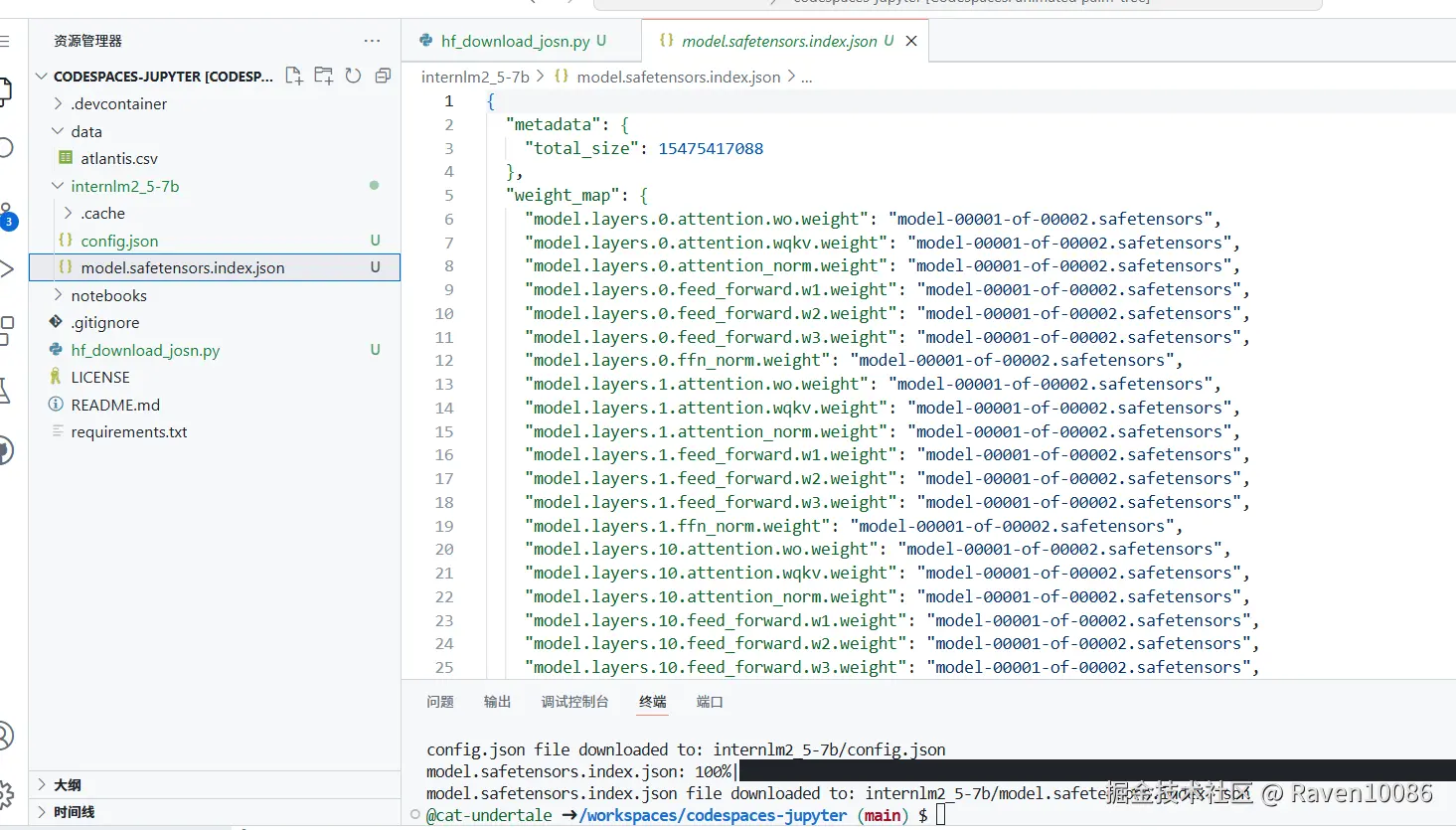Collapse all folders in explorer
The image size is (1456, 830).
point(383,76)
